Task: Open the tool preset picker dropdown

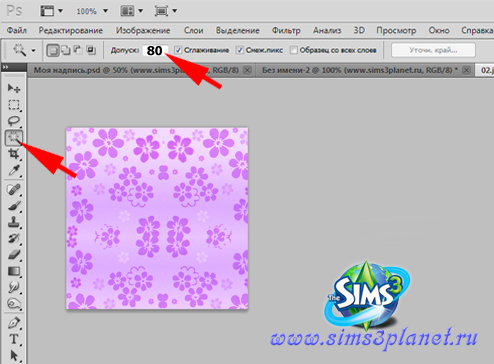Action: tap(33, 51)
